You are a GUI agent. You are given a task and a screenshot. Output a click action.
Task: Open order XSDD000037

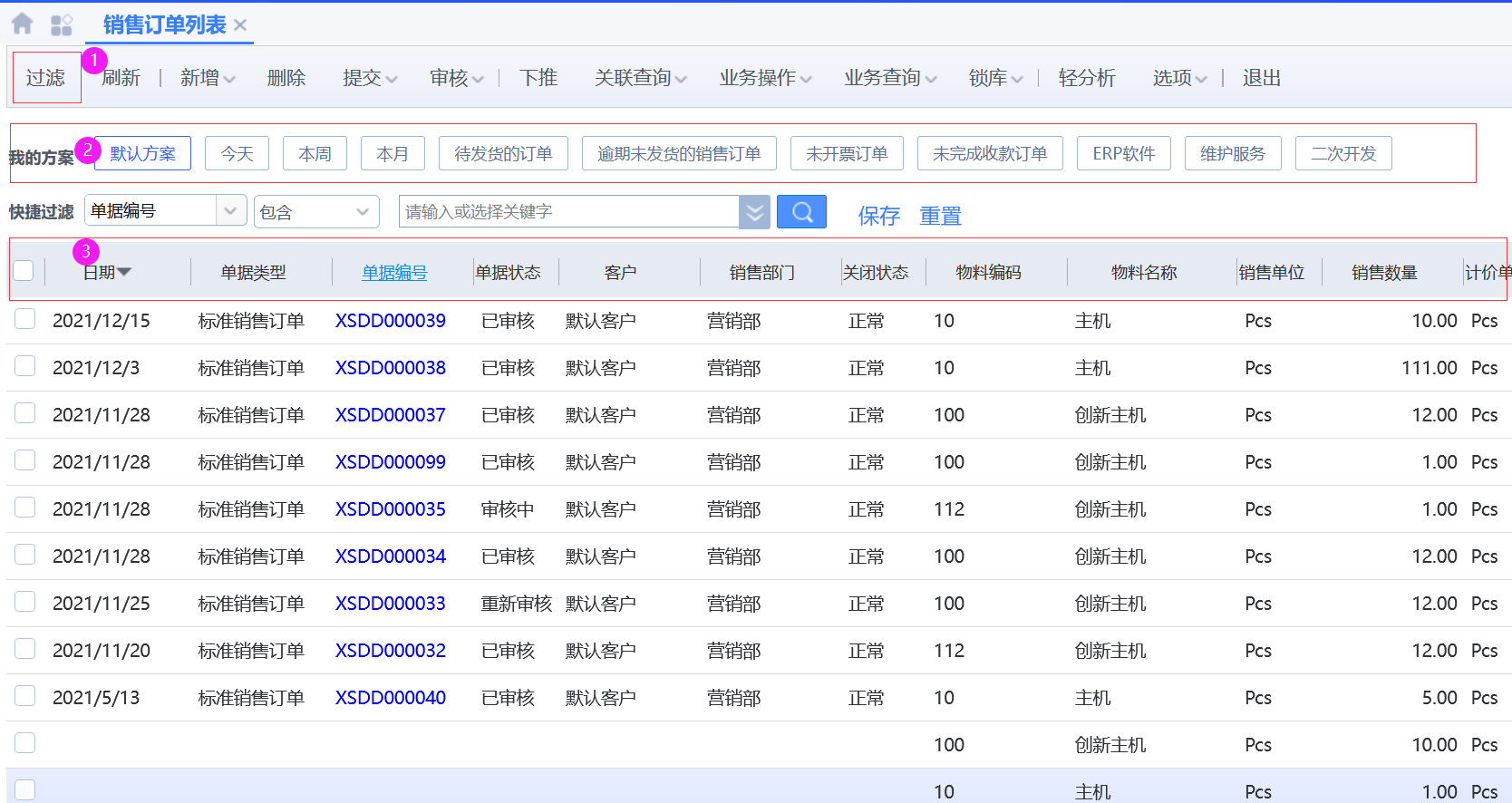(x=391, y=415)
